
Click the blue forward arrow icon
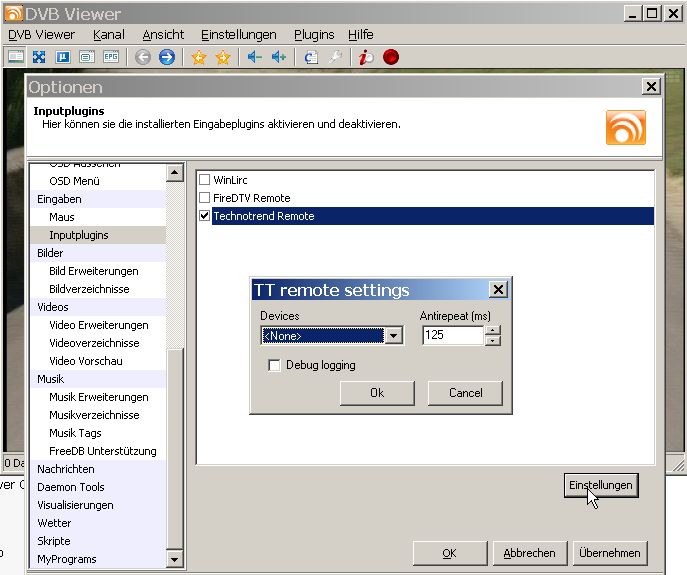coord(166,57)
